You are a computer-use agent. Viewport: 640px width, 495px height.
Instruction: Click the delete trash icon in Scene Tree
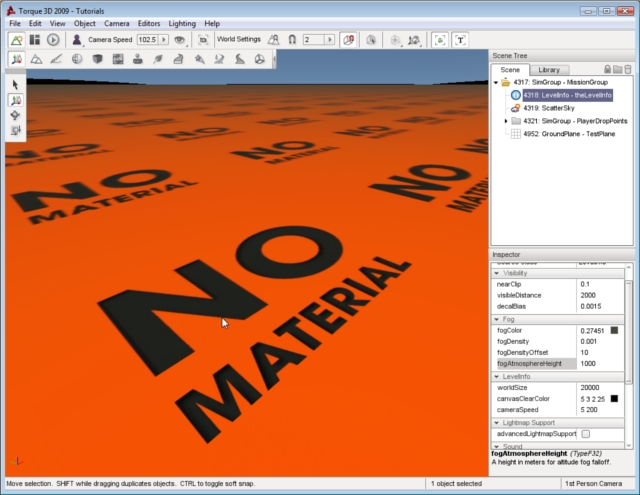pos(630,69)
